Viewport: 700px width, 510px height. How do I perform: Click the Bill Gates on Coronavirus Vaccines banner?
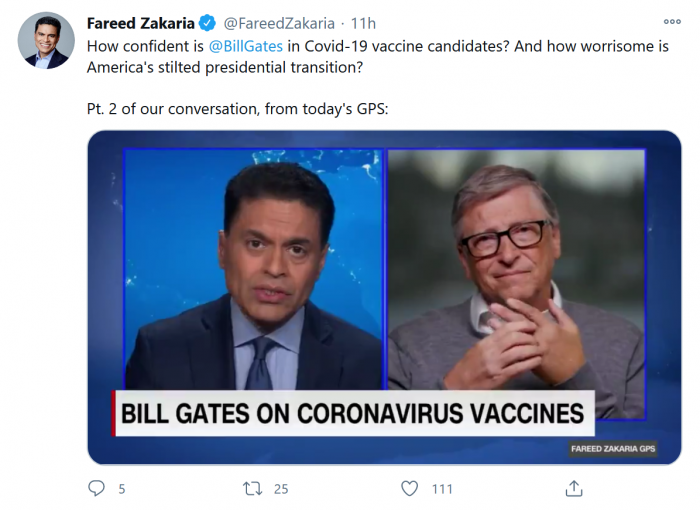click(x=352, y=412)
